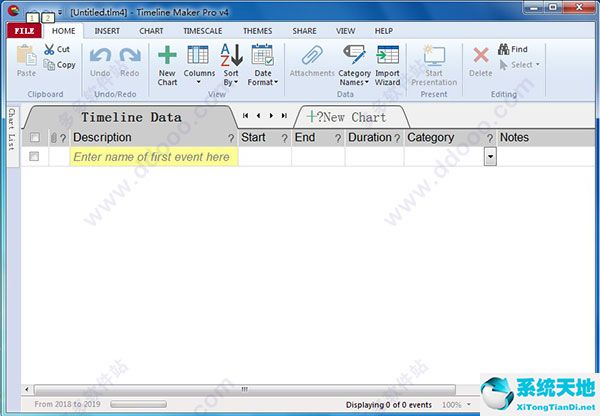The width and height of the screenshot is (600, 416).
Task: Start Presentation from the ribbon
Action: 434,65
